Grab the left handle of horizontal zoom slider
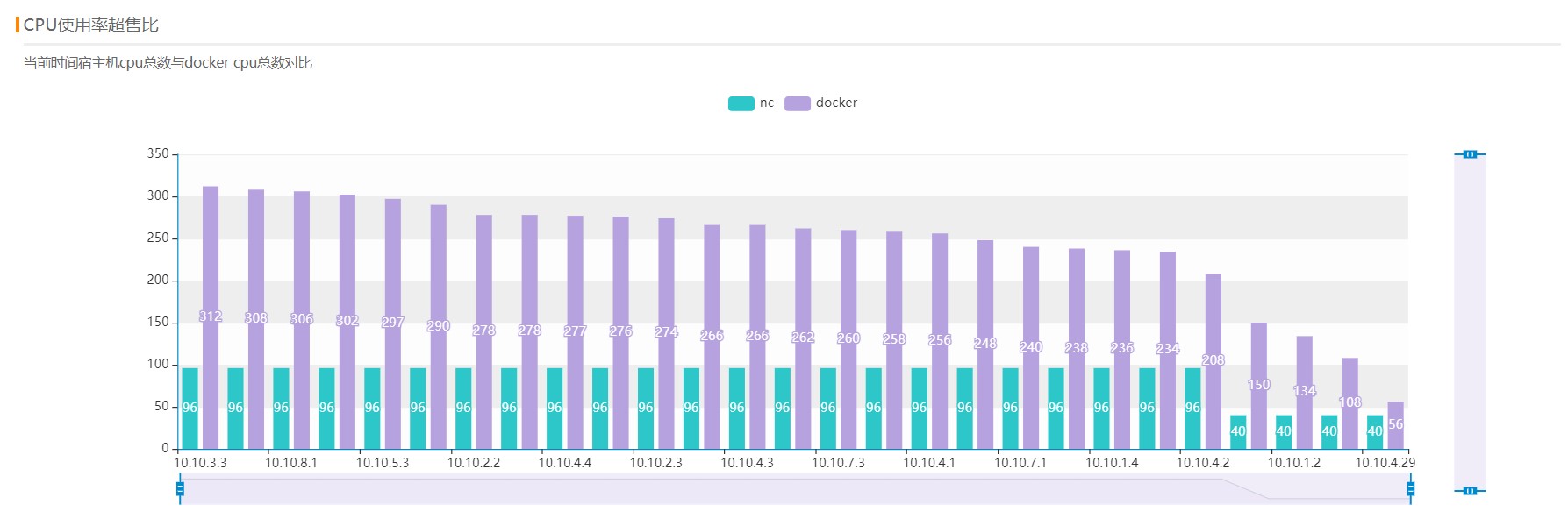1568x526 pixels. [x=180, y=488]
